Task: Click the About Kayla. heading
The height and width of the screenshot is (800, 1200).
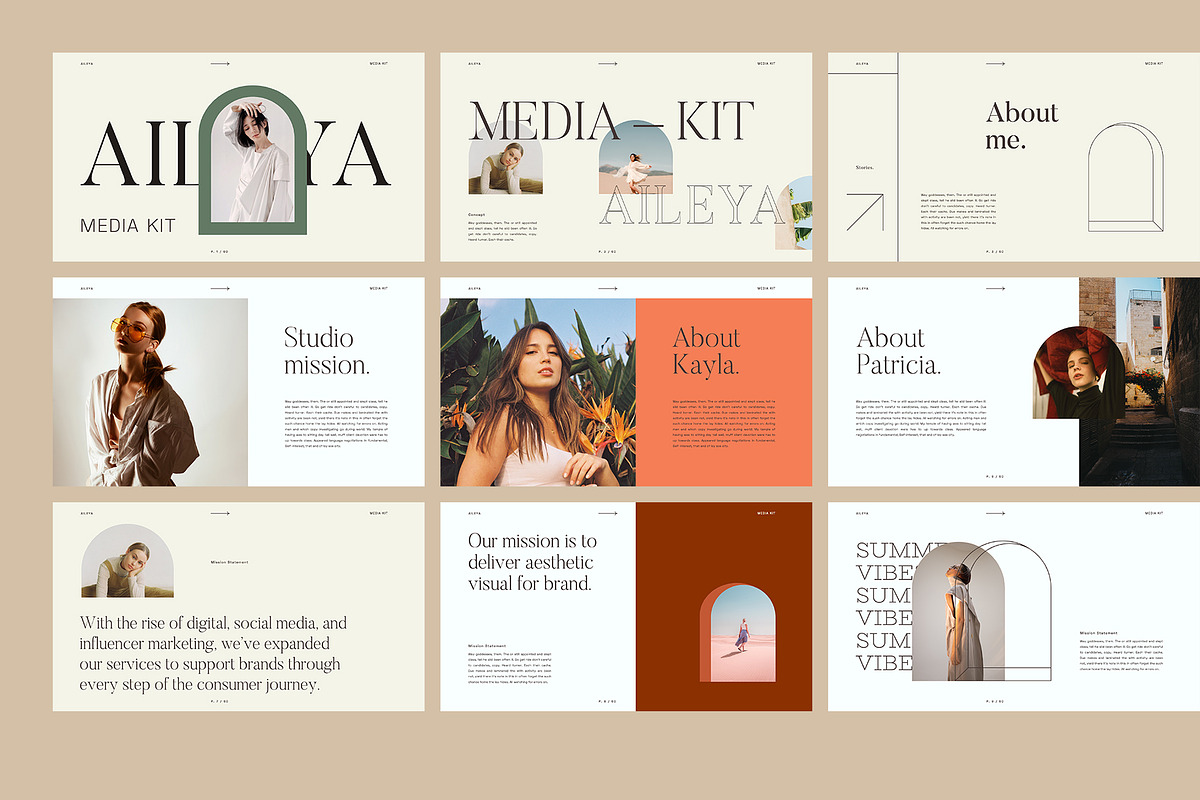Action: pos(707,351)
